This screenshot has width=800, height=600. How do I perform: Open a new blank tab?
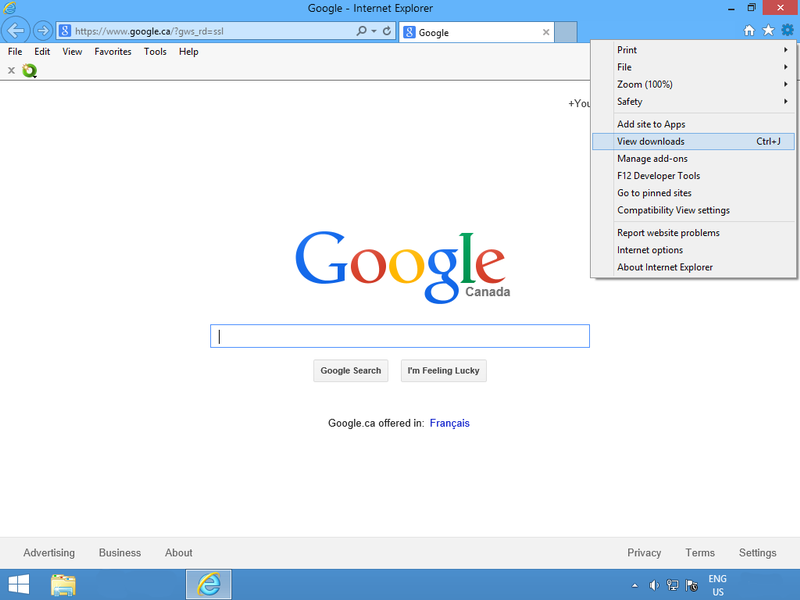(566, 32)
